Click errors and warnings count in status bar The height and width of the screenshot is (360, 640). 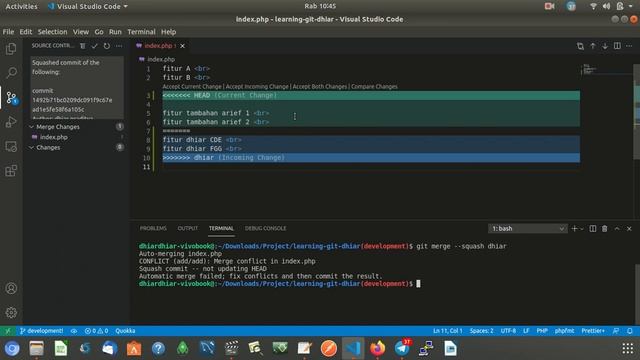(x=96, y=331)
